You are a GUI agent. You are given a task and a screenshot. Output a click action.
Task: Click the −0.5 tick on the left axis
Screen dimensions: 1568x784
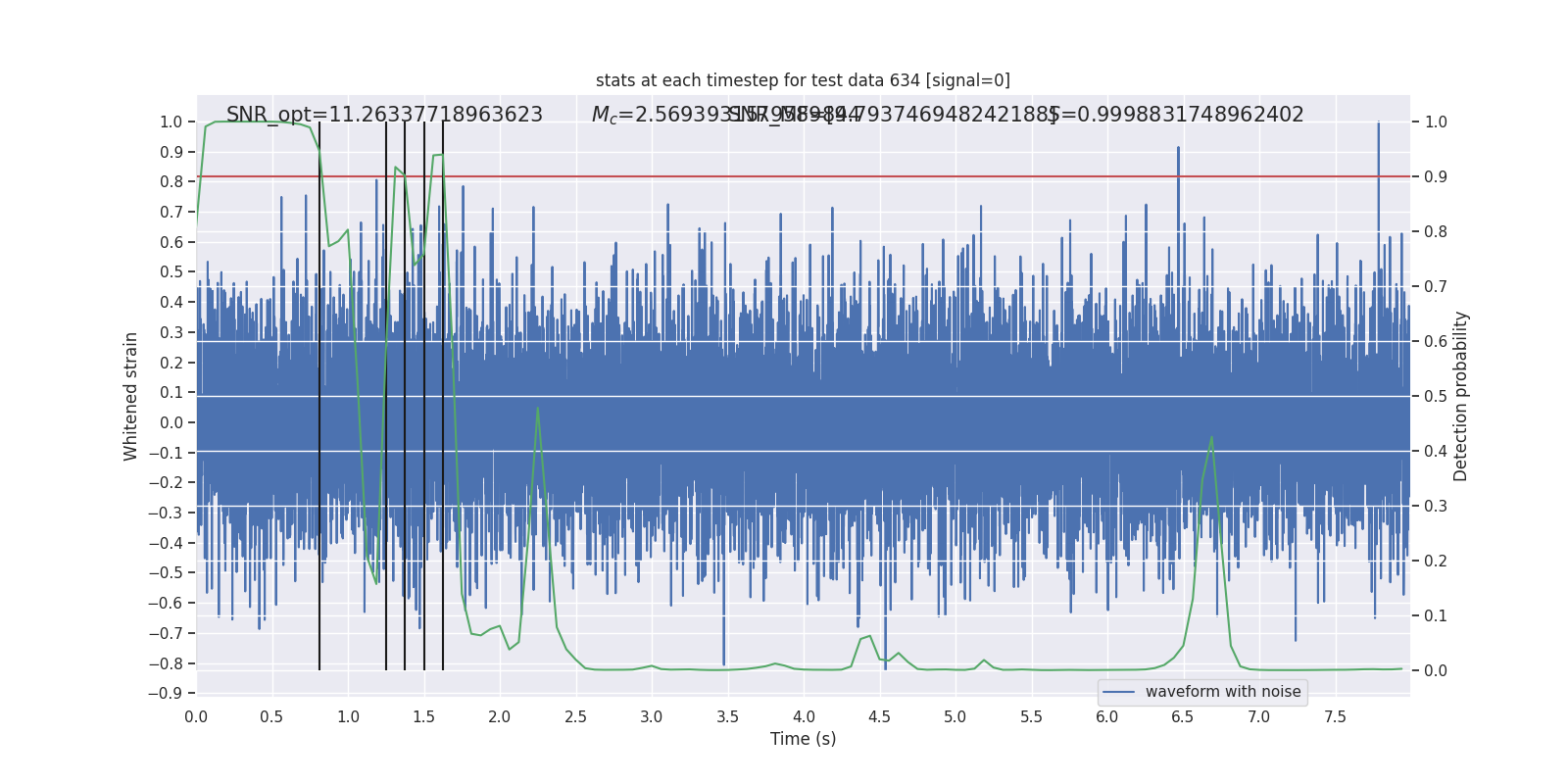(166, 572)
